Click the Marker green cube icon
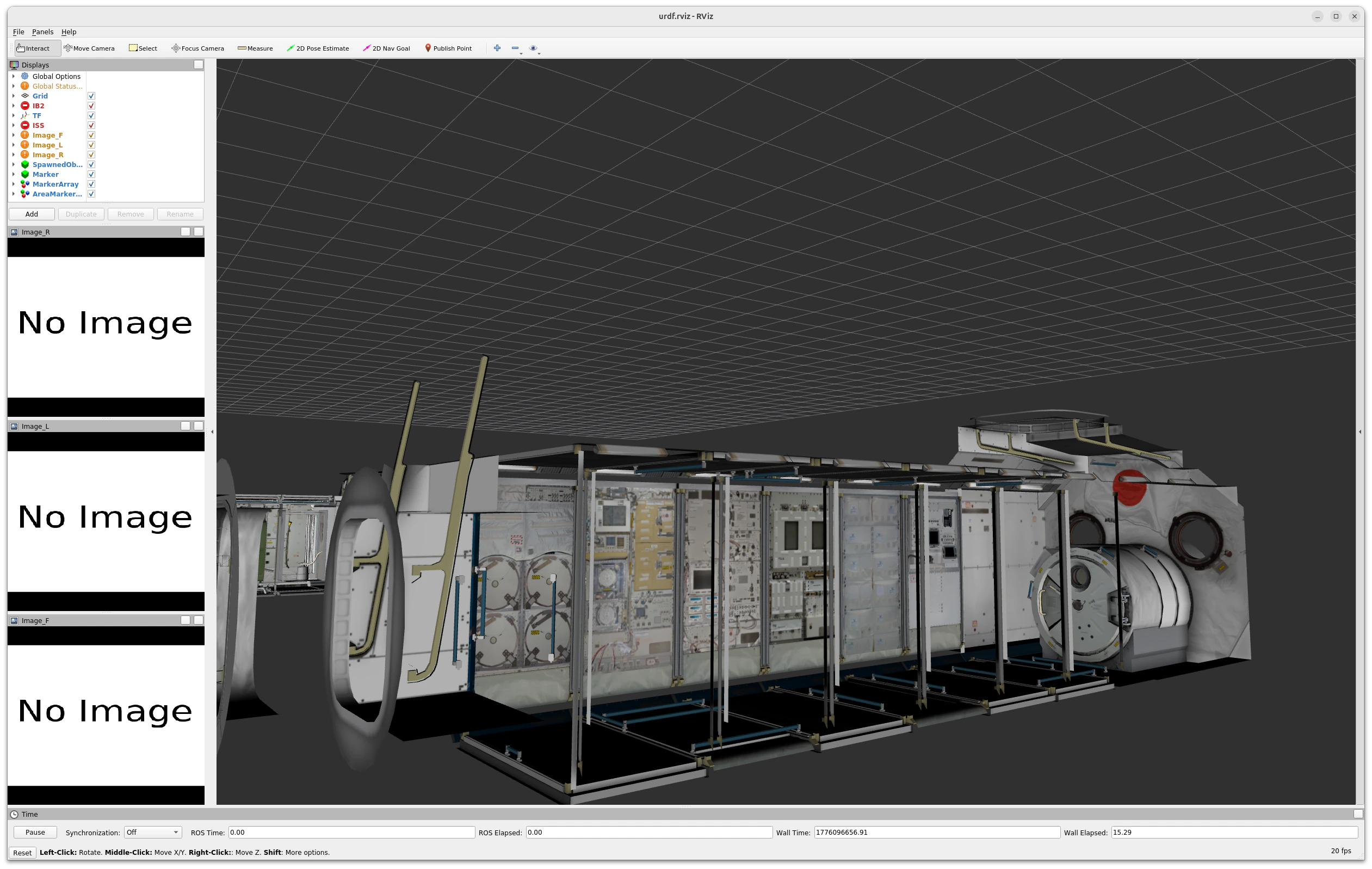Screen dimensions: 1372x869 pos(25,174)
